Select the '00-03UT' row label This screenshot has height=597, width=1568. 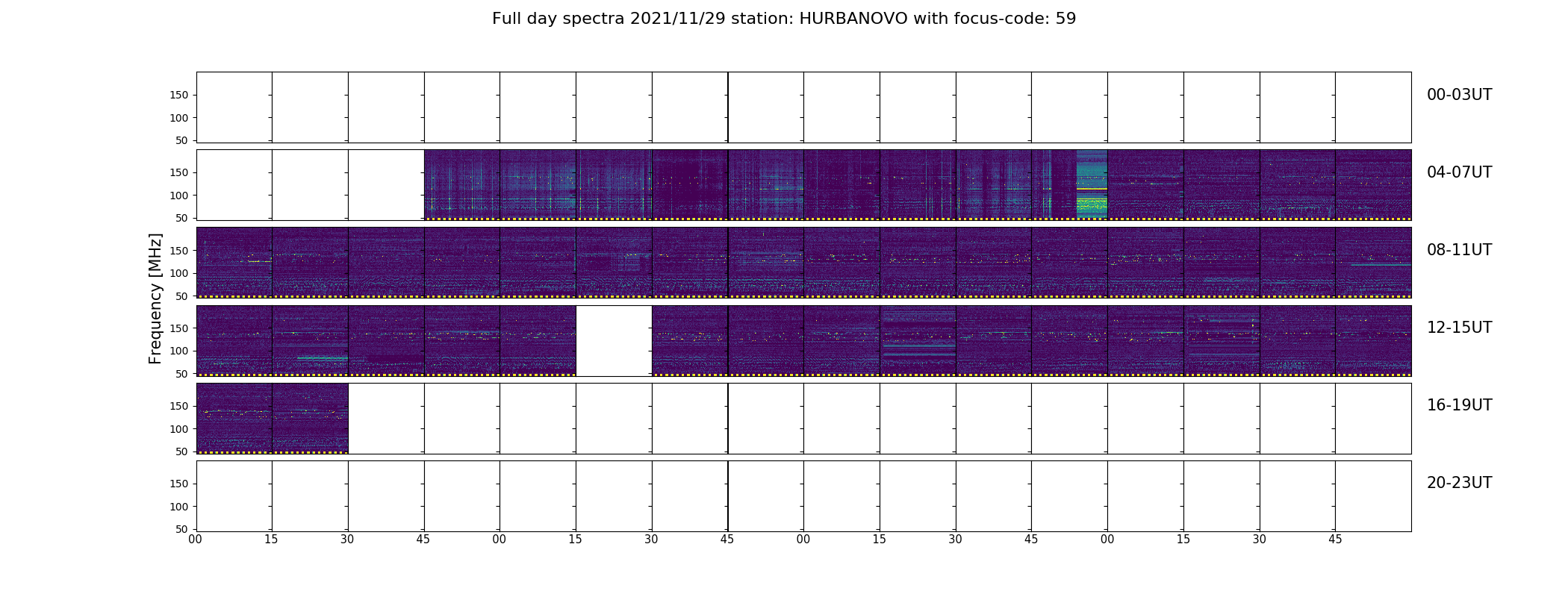[x=1459, y=95]
